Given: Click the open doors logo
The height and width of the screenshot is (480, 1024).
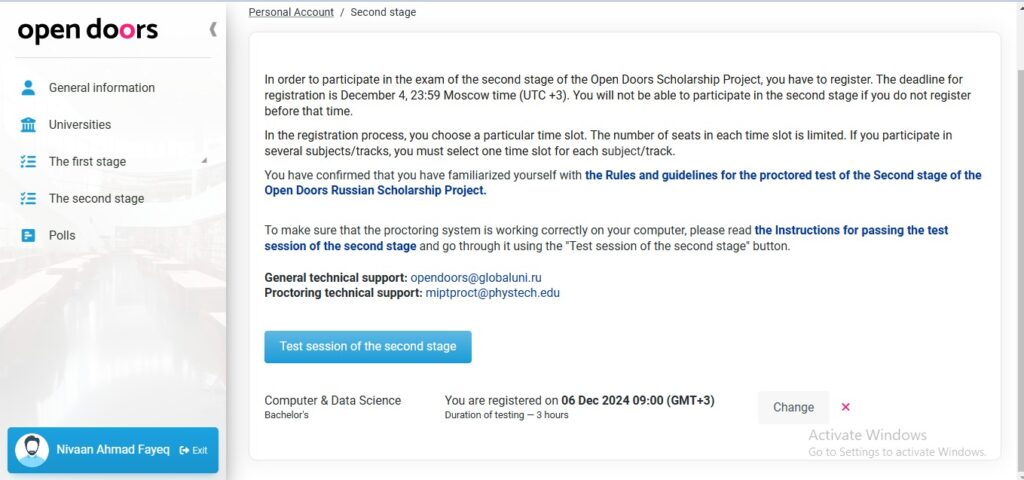Looking at the screenshot, I should click(88, 31).
